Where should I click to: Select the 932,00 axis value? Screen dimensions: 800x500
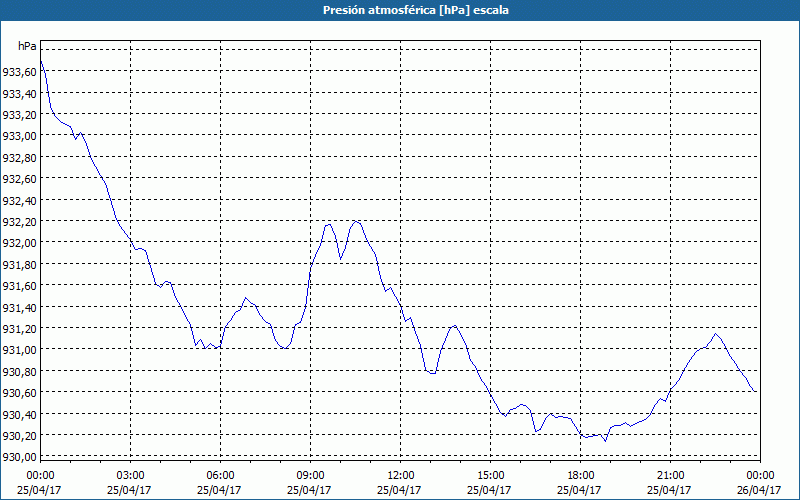pos(19,243)
